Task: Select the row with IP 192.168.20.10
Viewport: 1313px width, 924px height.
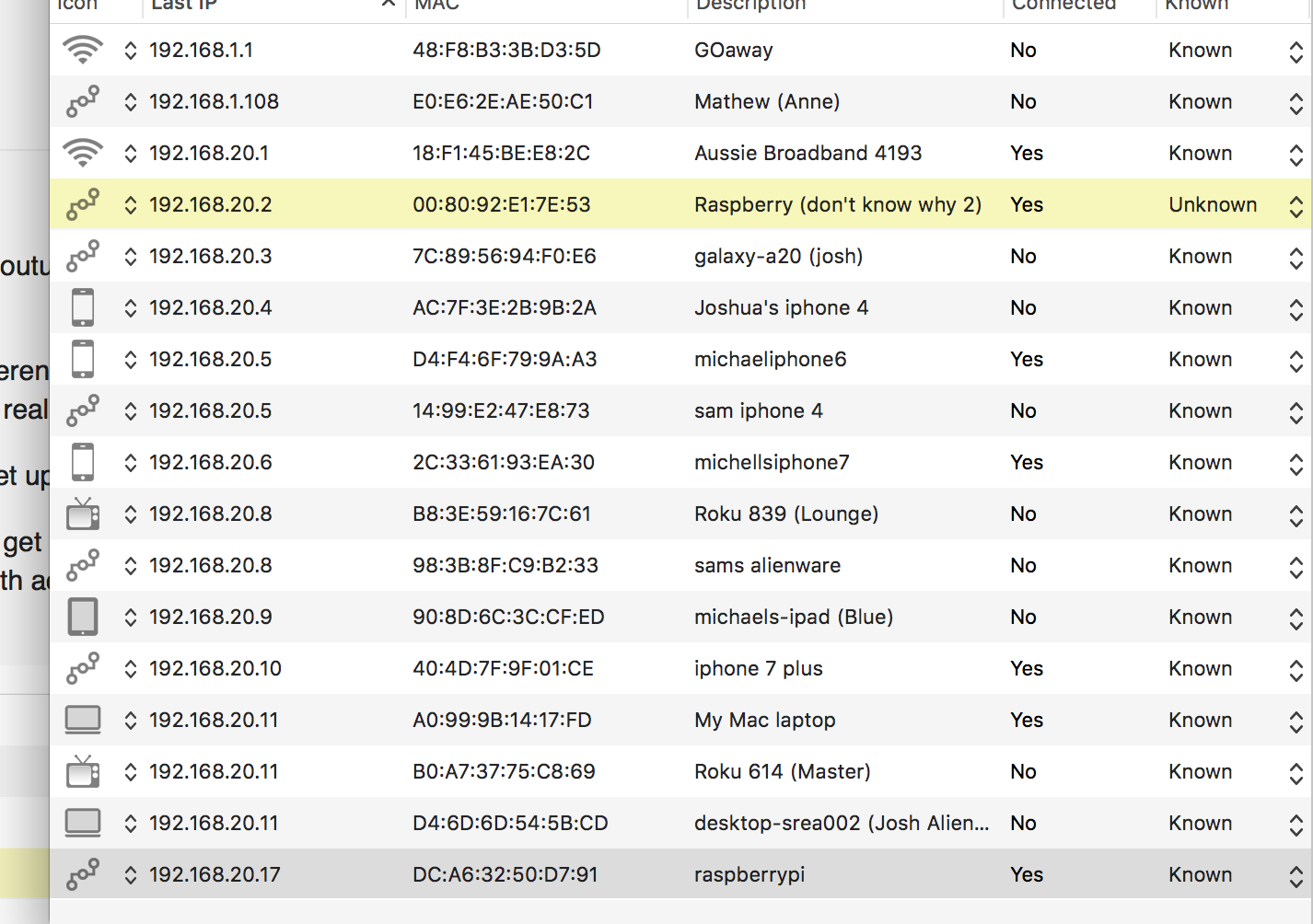Action: click(x=681, y=668)
